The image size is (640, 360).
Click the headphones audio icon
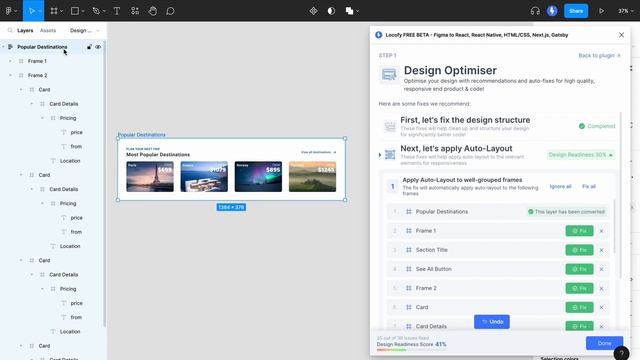coord(535,11)
